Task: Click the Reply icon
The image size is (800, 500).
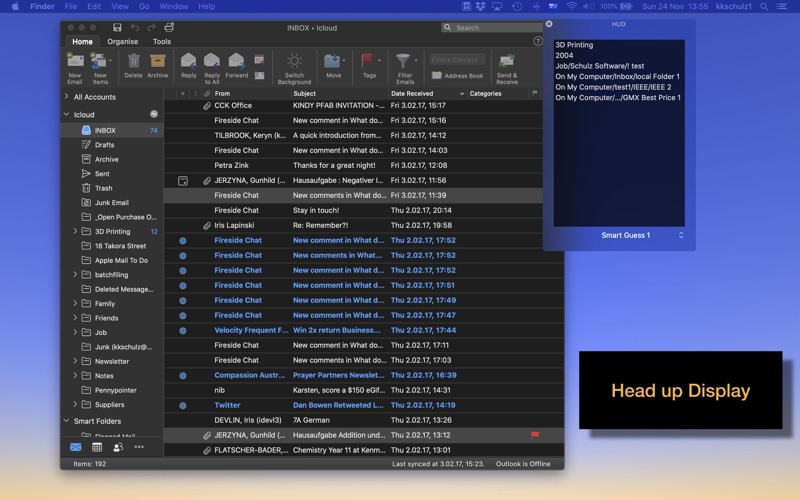Action: click(188, 61)
